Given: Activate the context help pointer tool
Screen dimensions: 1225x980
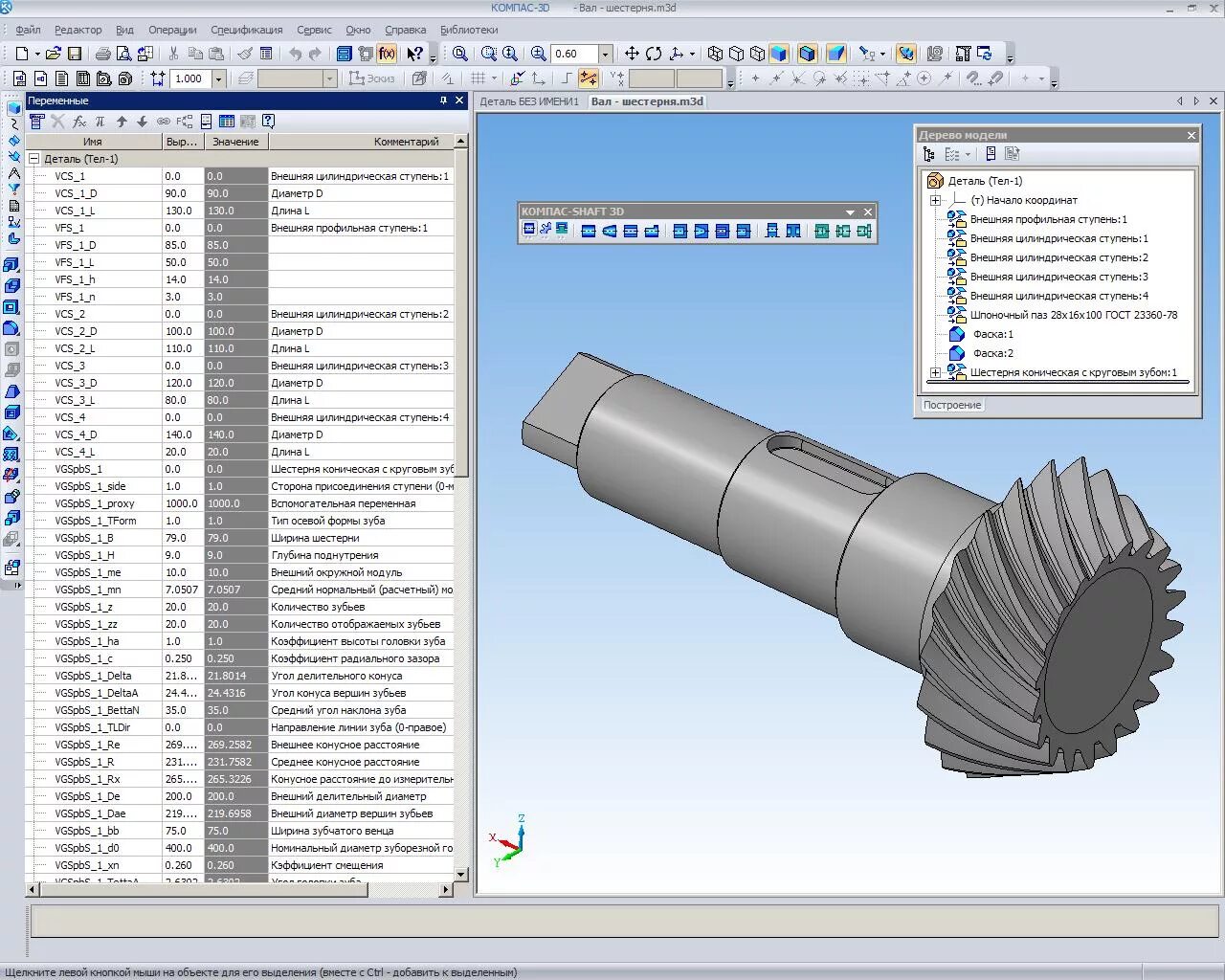Looking at the screenshot, I should click(414, 54).
